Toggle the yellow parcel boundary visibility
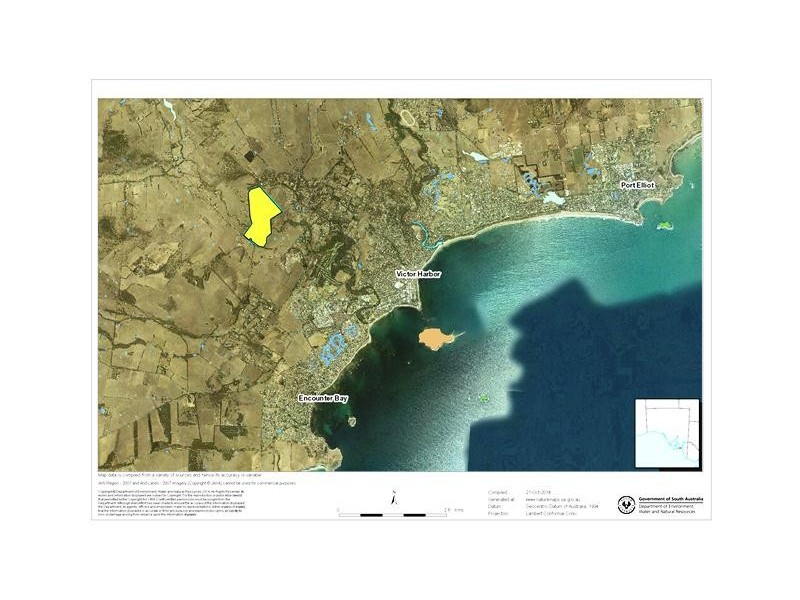The width and height of the screenshot is (800, 600). (262, 214)
